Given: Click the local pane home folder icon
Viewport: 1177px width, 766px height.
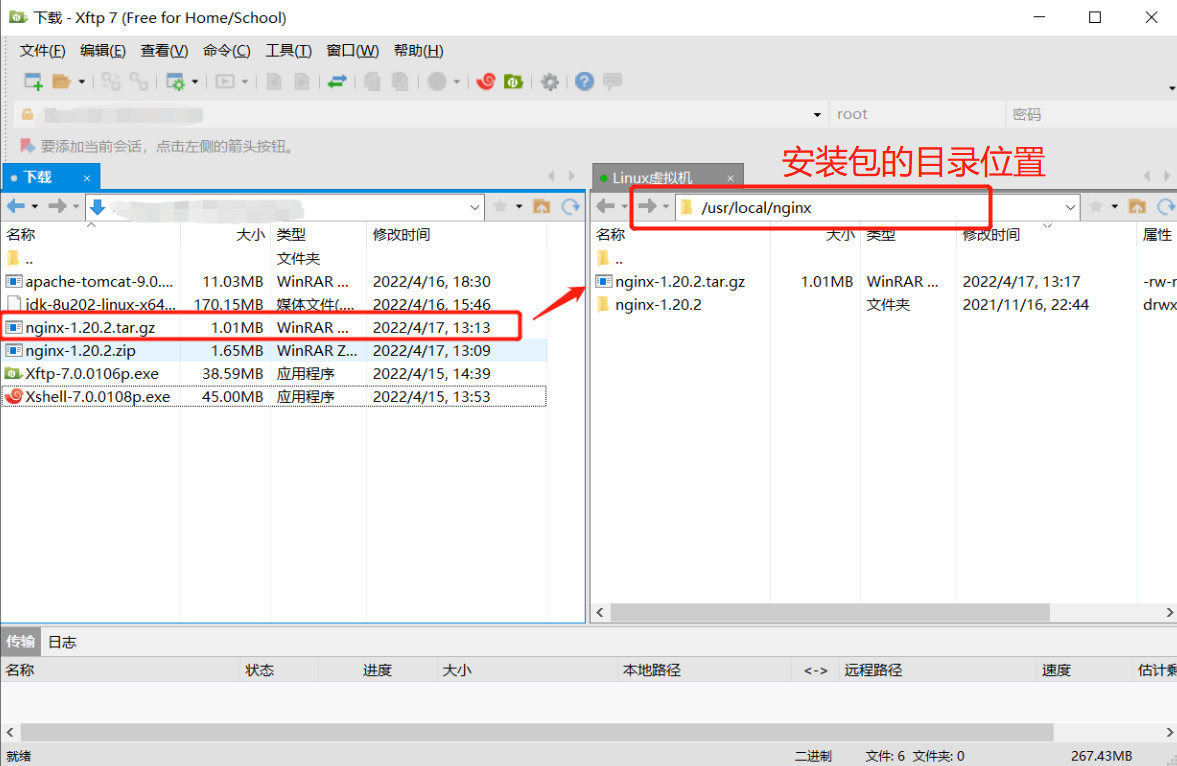Looking at the screenshot, I should click(541, 206).
